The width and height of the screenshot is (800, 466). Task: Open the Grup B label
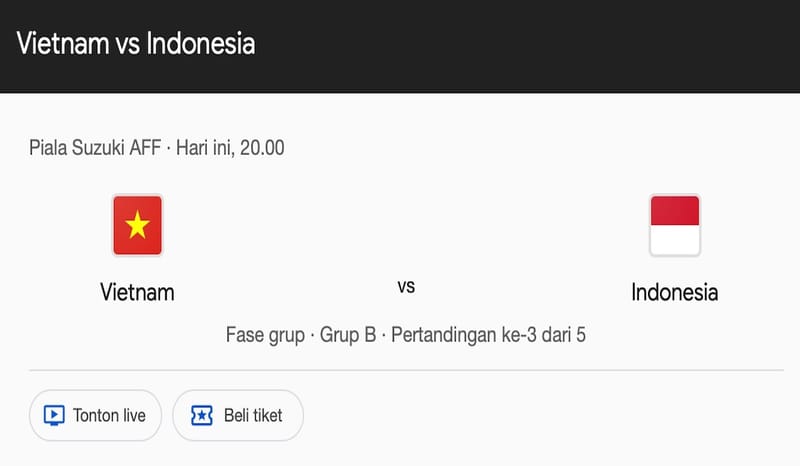click(348, 334)
